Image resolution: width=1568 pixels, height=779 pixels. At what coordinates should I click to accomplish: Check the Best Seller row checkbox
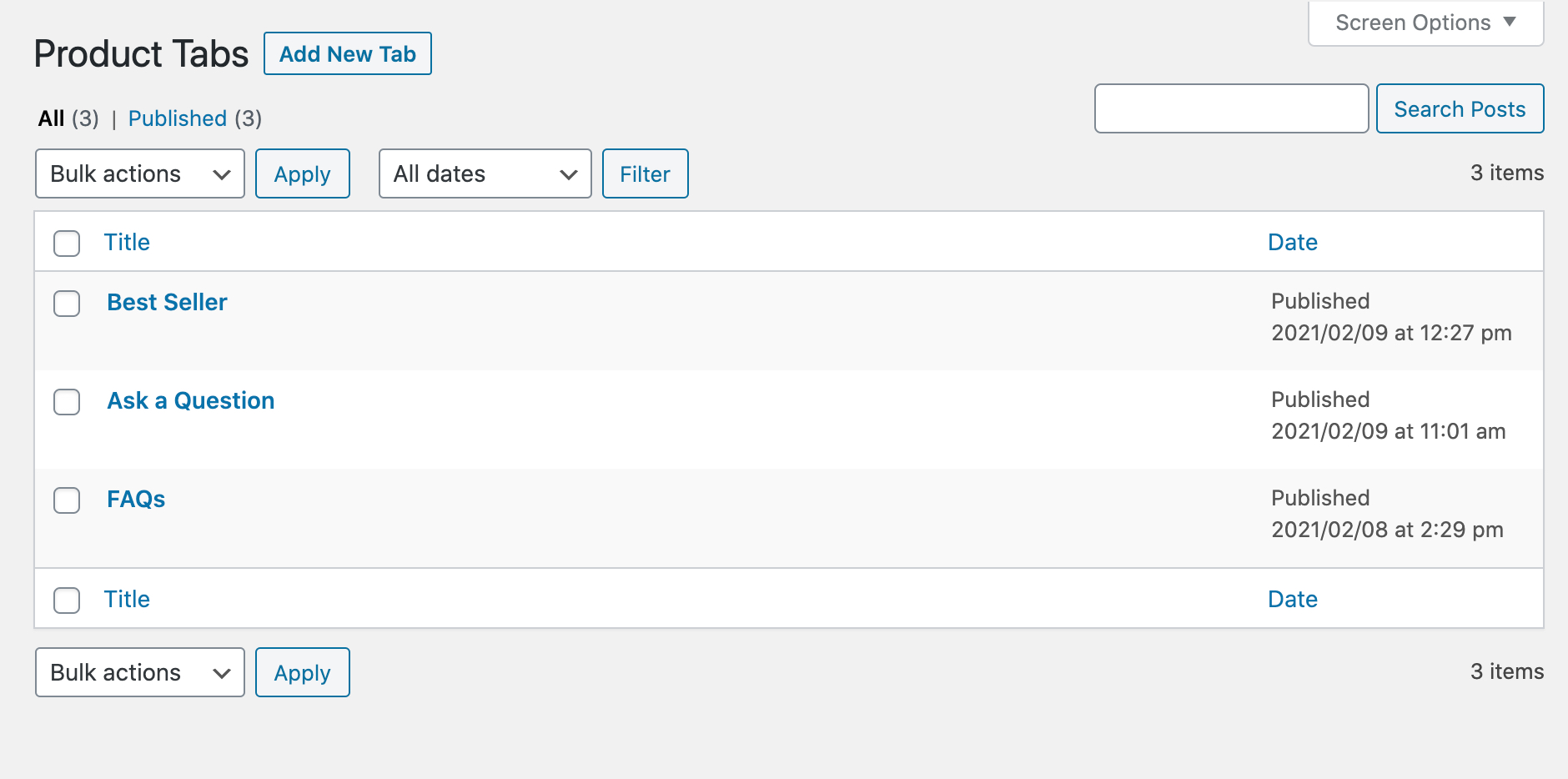66,304
